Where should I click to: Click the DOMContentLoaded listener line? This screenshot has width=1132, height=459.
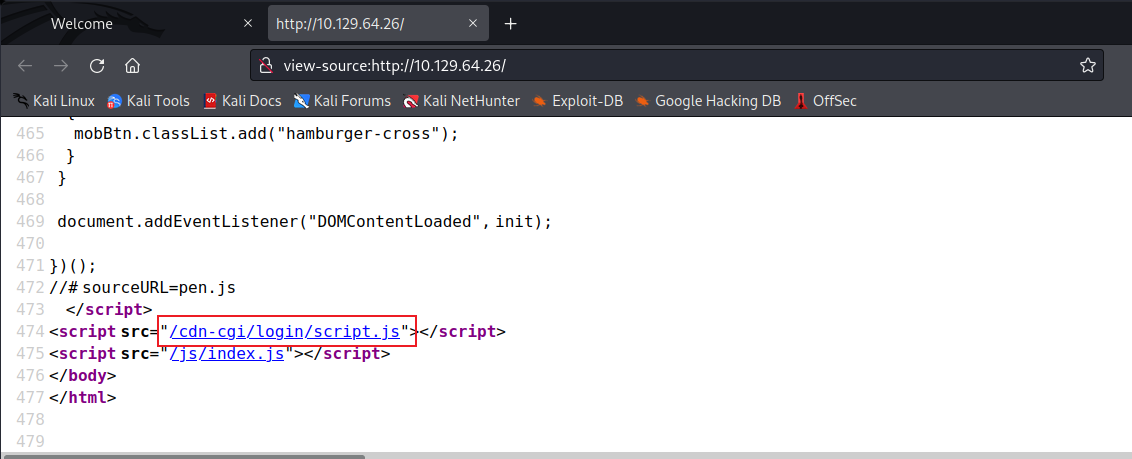tap(304, 222)
